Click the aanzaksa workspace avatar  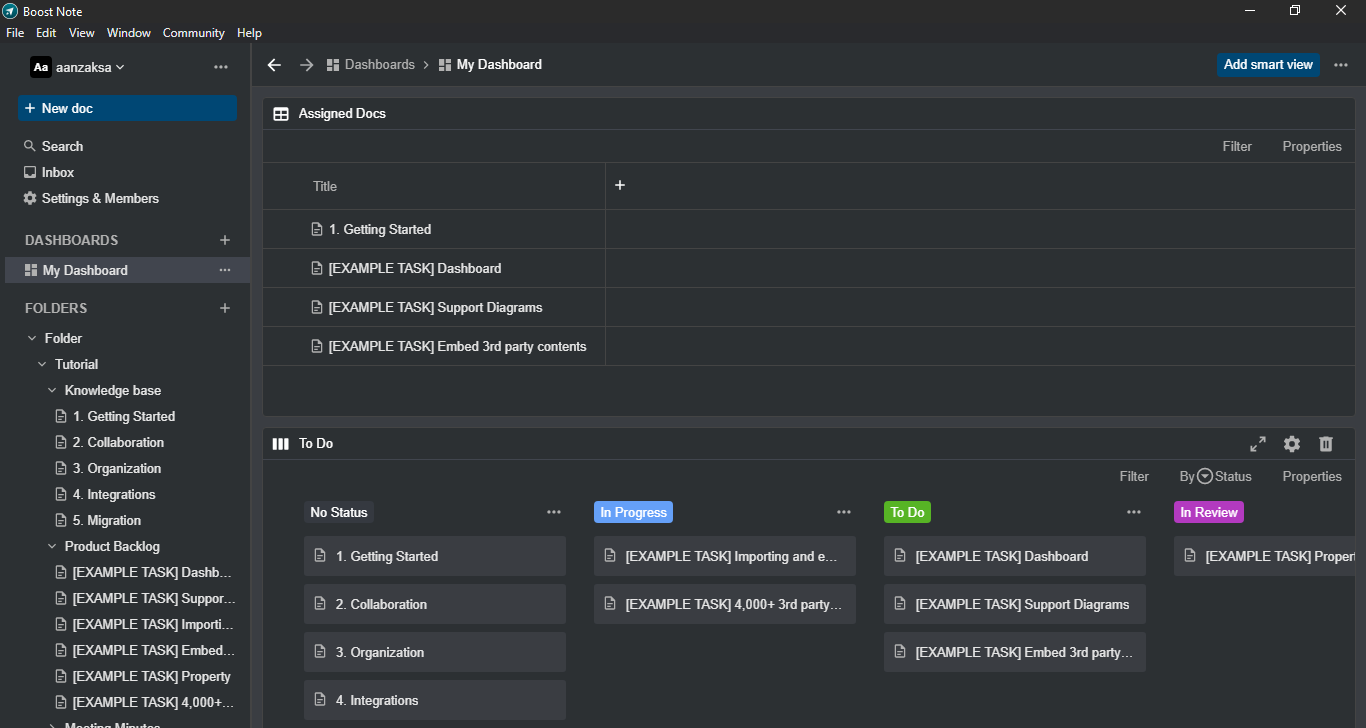point(40,67)
